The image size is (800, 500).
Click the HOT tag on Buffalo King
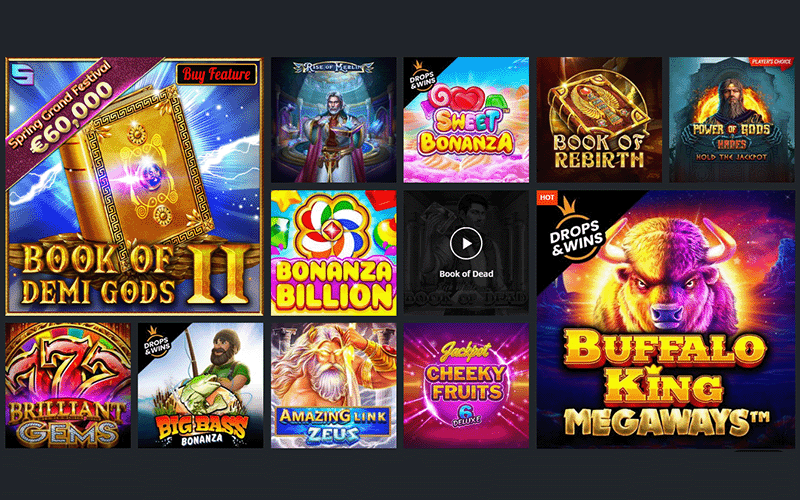click(x=547, y=197)
